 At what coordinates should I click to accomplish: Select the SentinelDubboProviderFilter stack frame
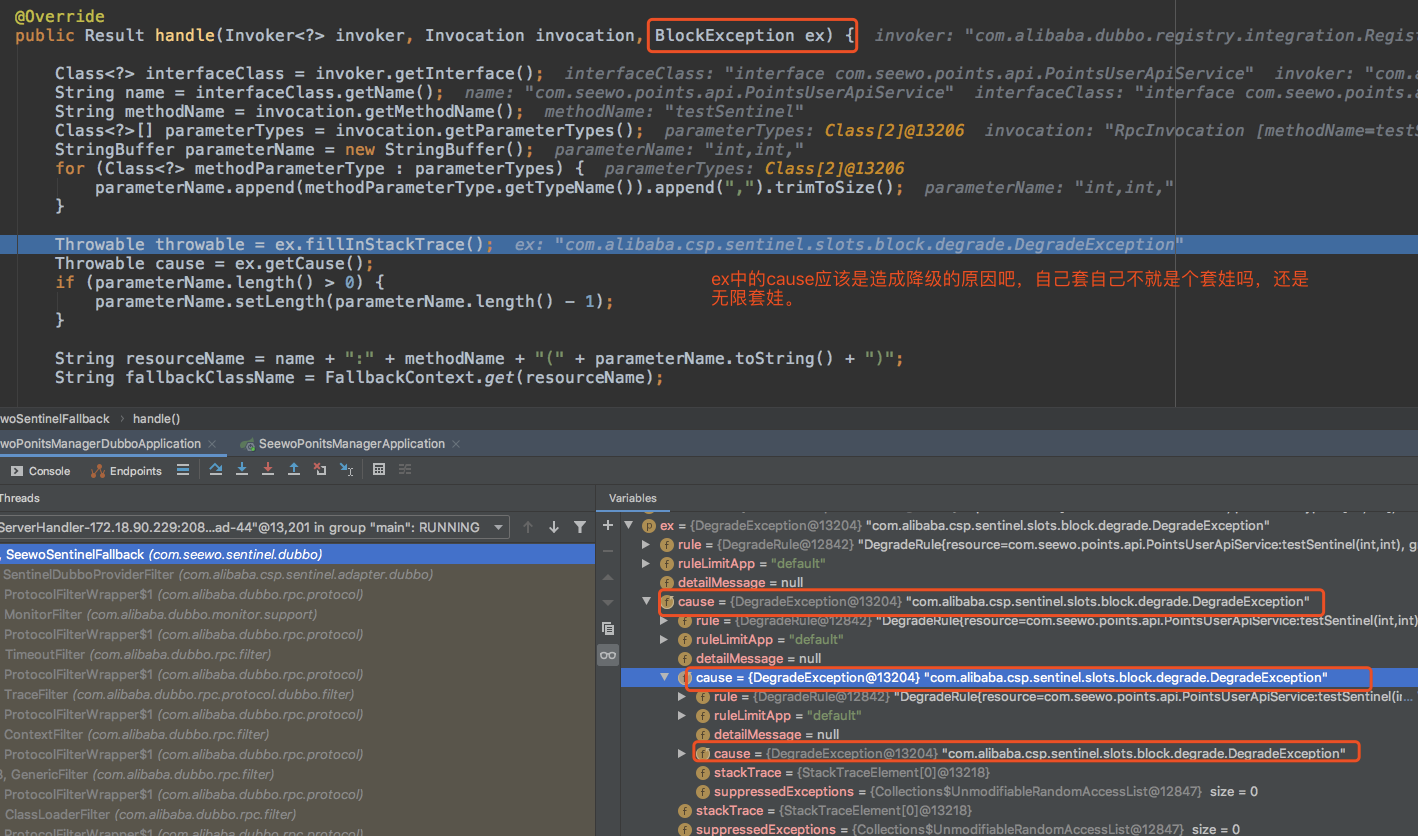(x=297, y=574)
